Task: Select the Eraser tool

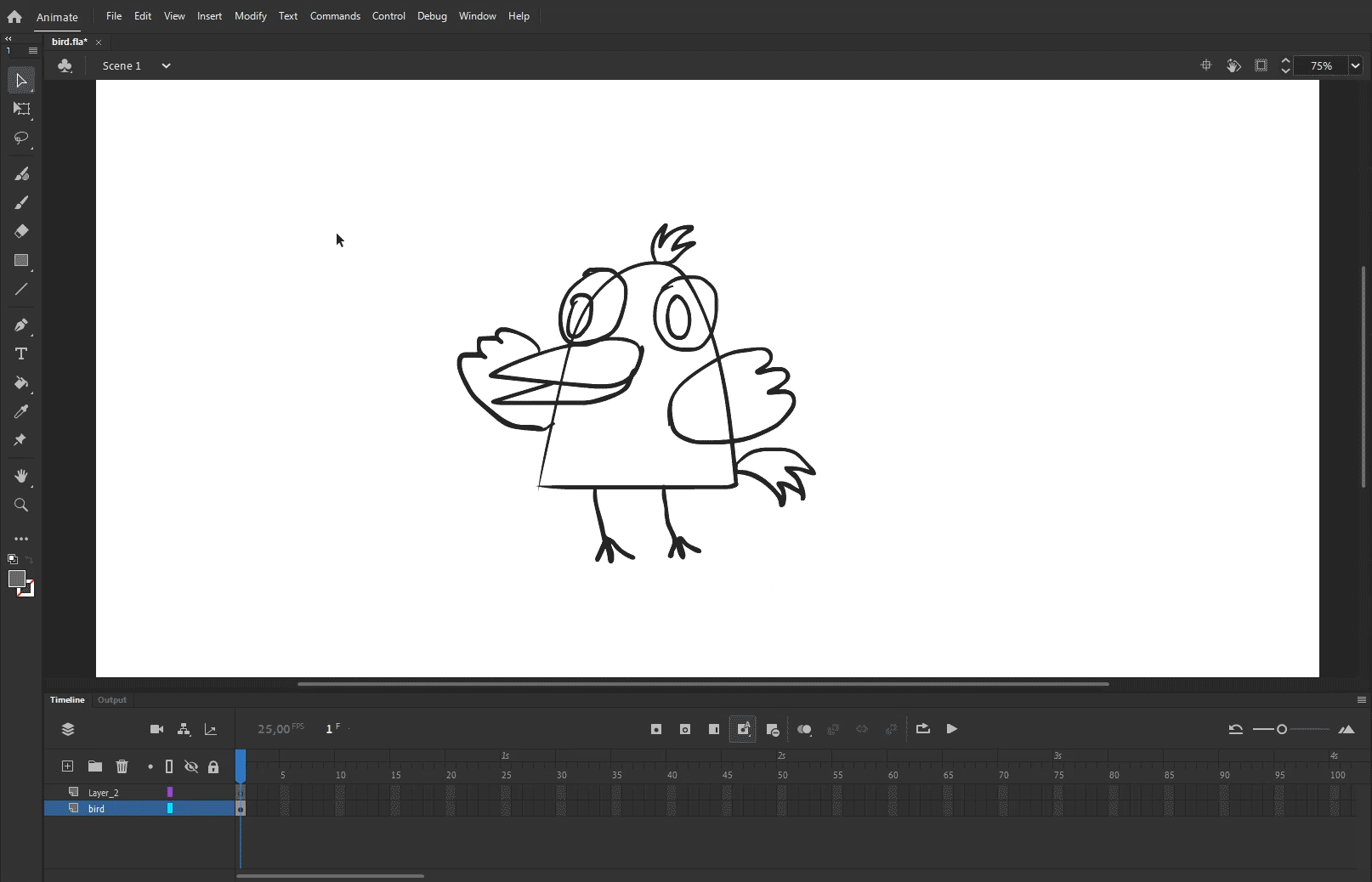Action: pyautogui.click(x=21, y=231)
